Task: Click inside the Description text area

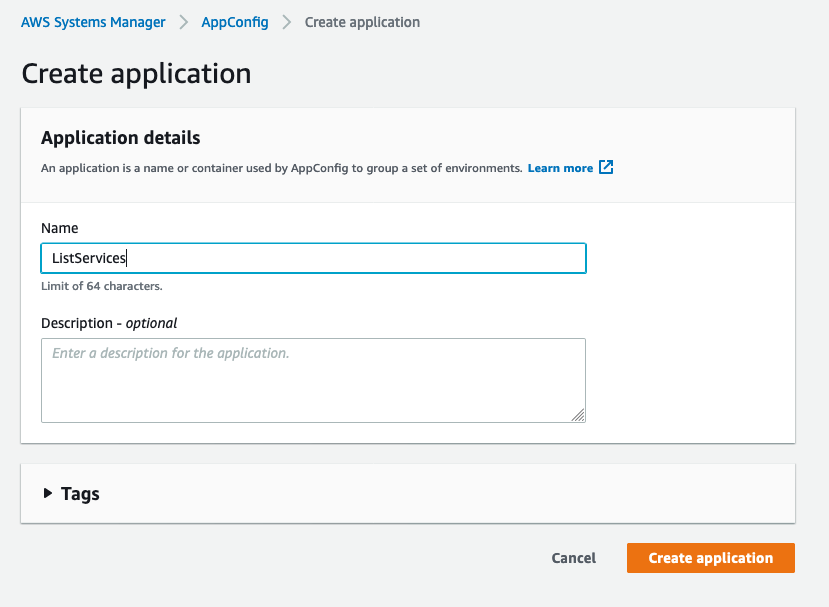Action: (x=313, y=380)
